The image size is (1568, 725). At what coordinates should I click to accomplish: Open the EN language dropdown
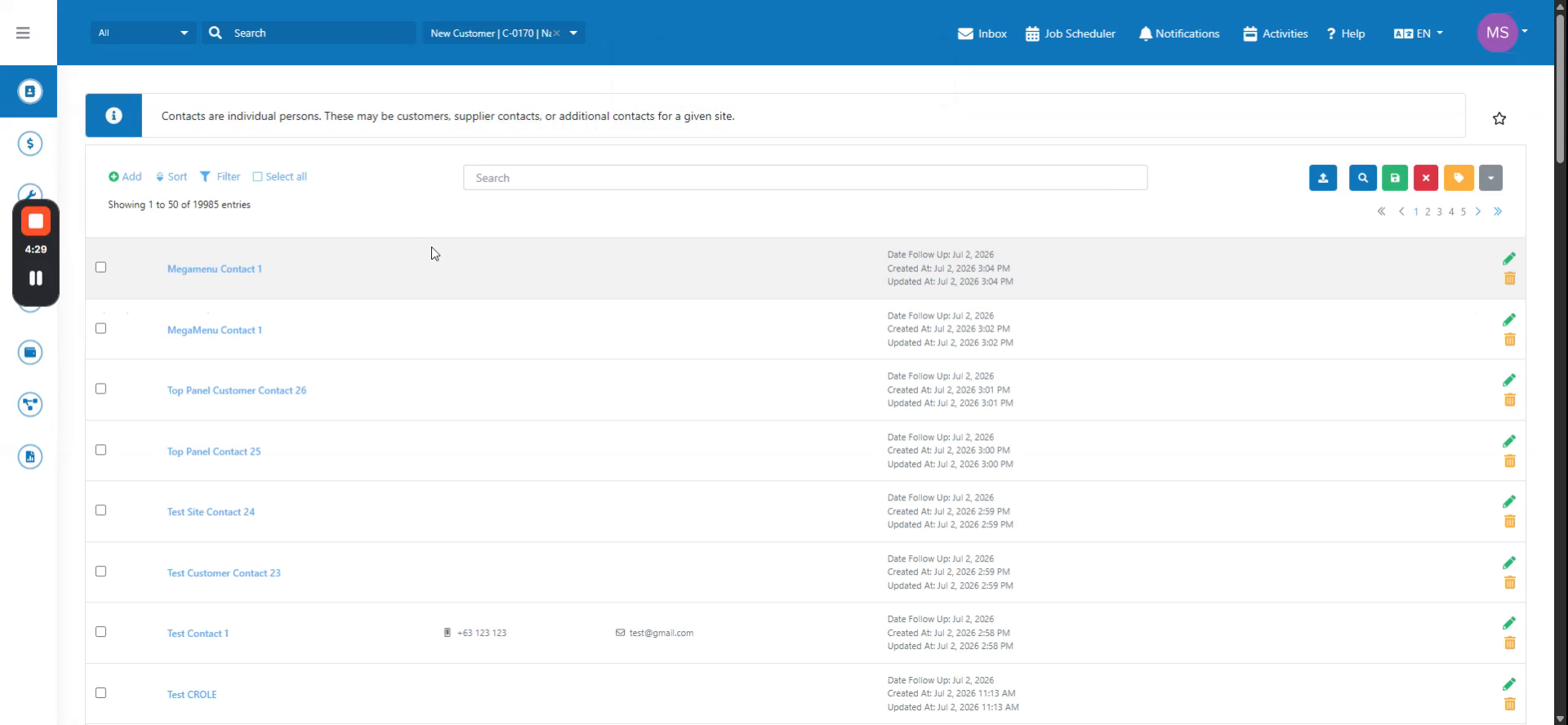(1419, 33)
